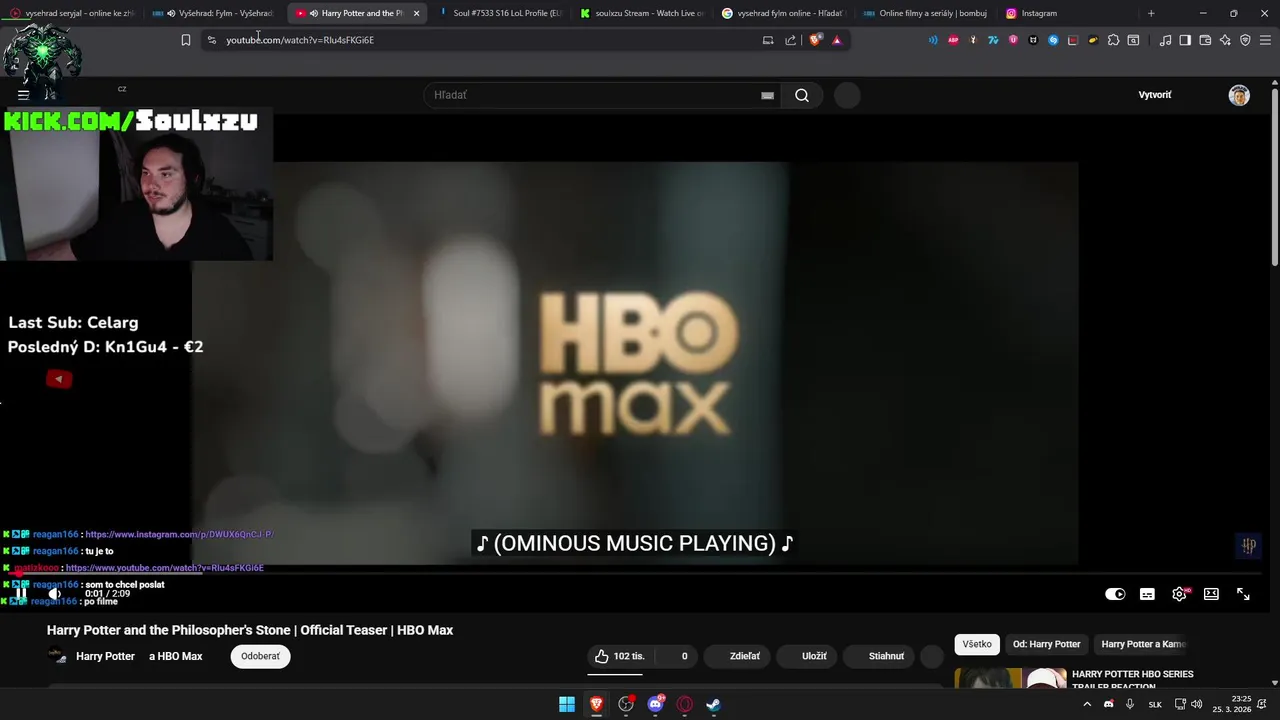Click the page vertical scrollbar
Viewport: 1280px width, 720px height.
[1274, 175]
